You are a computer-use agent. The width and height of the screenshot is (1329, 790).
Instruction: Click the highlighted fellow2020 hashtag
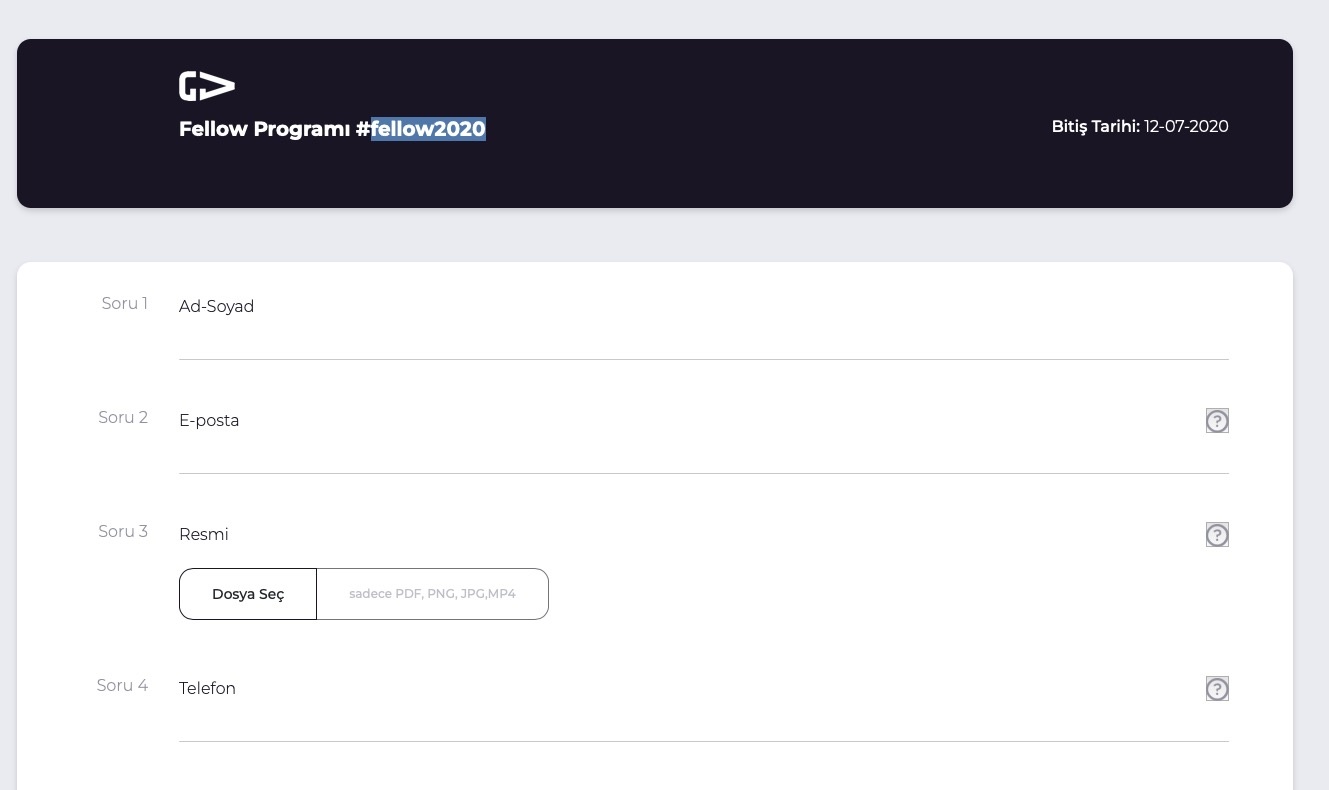428,129
